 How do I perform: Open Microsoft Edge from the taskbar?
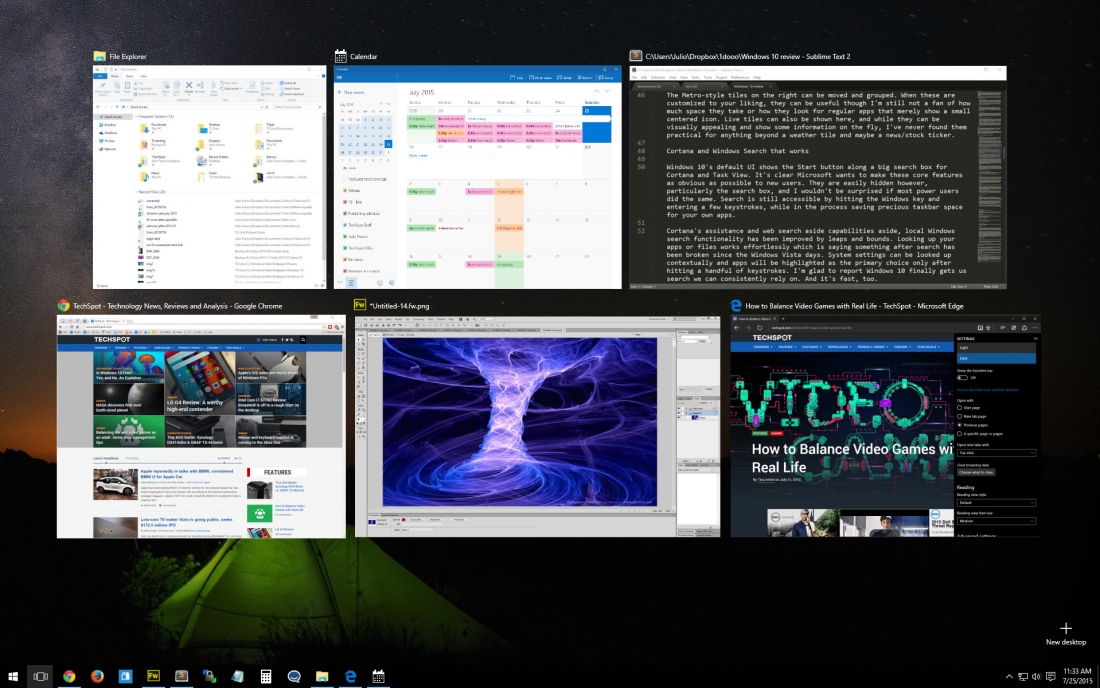click(350, 676)
